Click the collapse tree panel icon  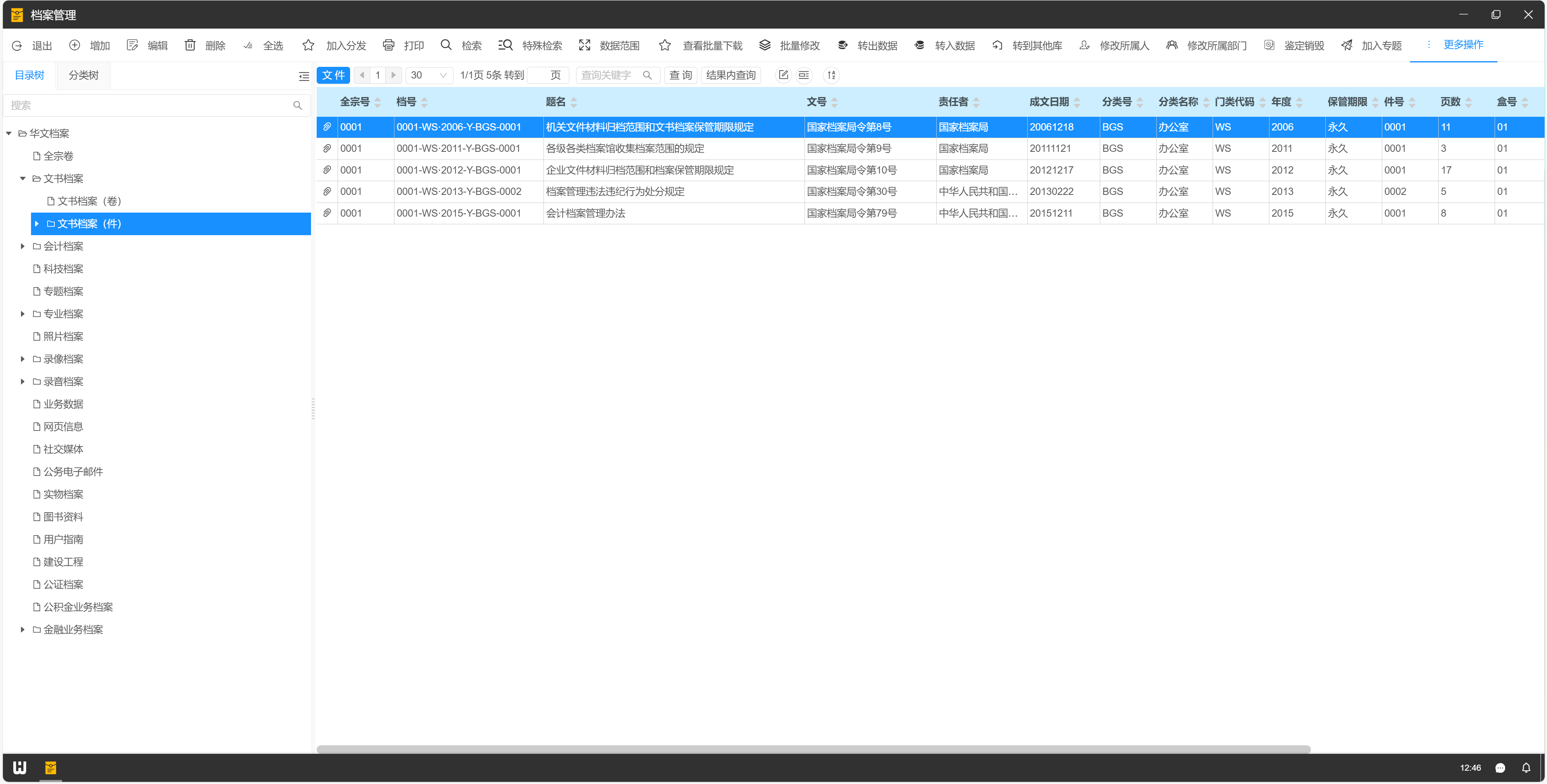click(x=304, y=76)
